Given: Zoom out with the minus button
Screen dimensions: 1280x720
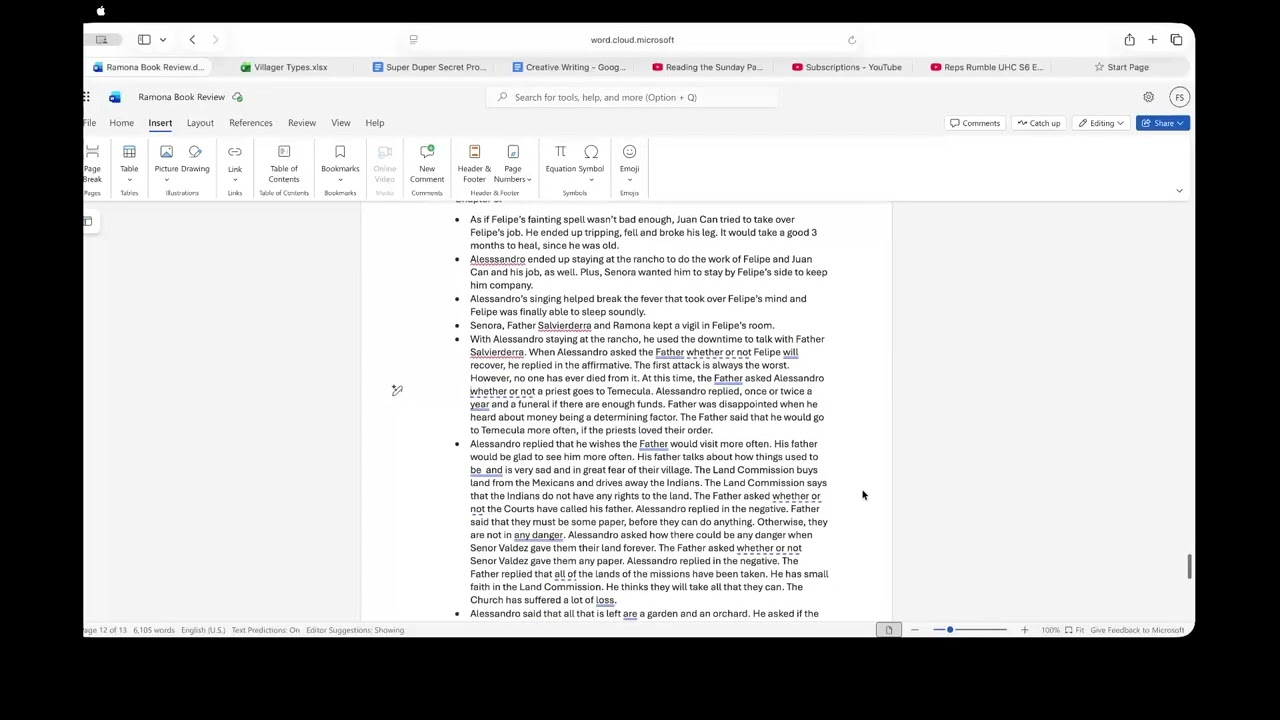Looking at the screenshot, I should [914, 630].
